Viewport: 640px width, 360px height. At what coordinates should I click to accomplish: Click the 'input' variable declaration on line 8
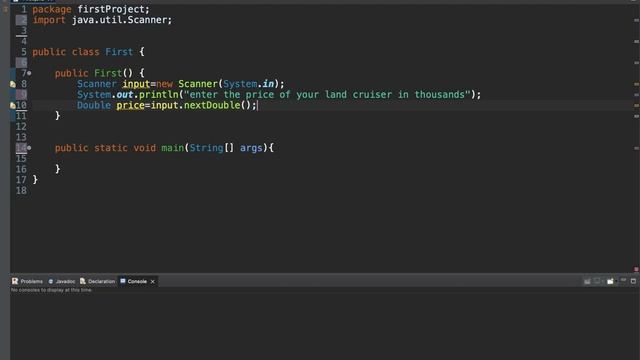click(x=136, y=84)
